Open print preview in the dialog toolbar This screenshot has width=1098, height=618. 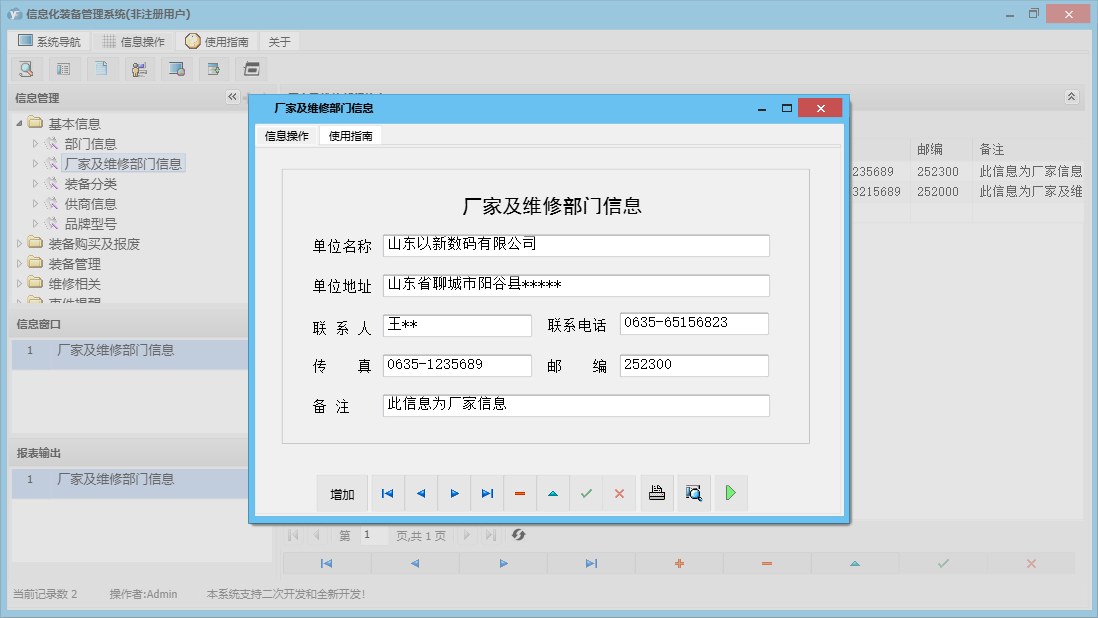693,493
